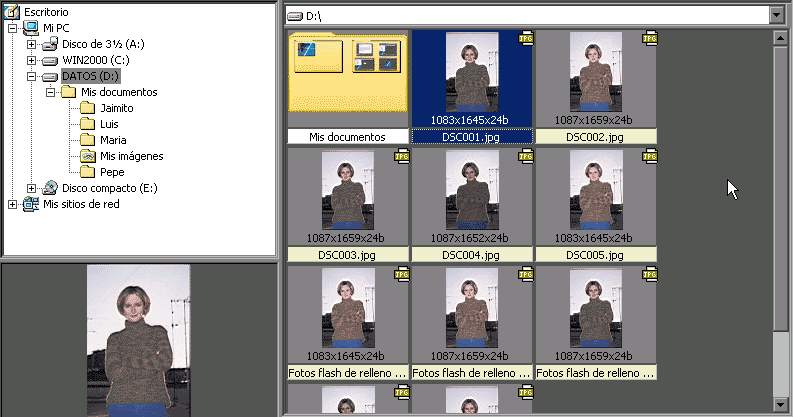Select the DATOS (D:) tree label
The image size is (793, 417).
[91, 76]
